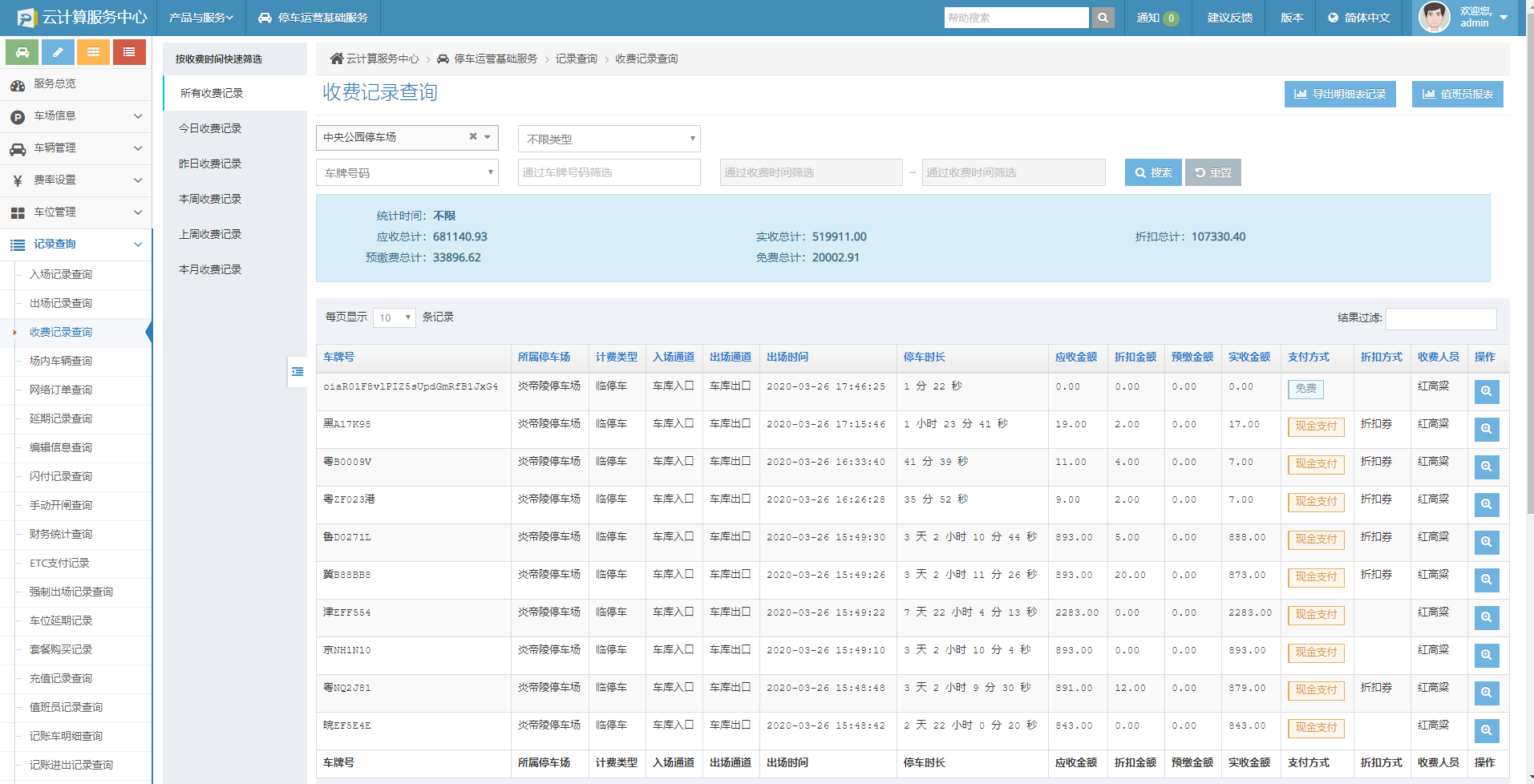Click the sidebar collapse list icon
This screenshot has height=784, width=1534.
297,371
